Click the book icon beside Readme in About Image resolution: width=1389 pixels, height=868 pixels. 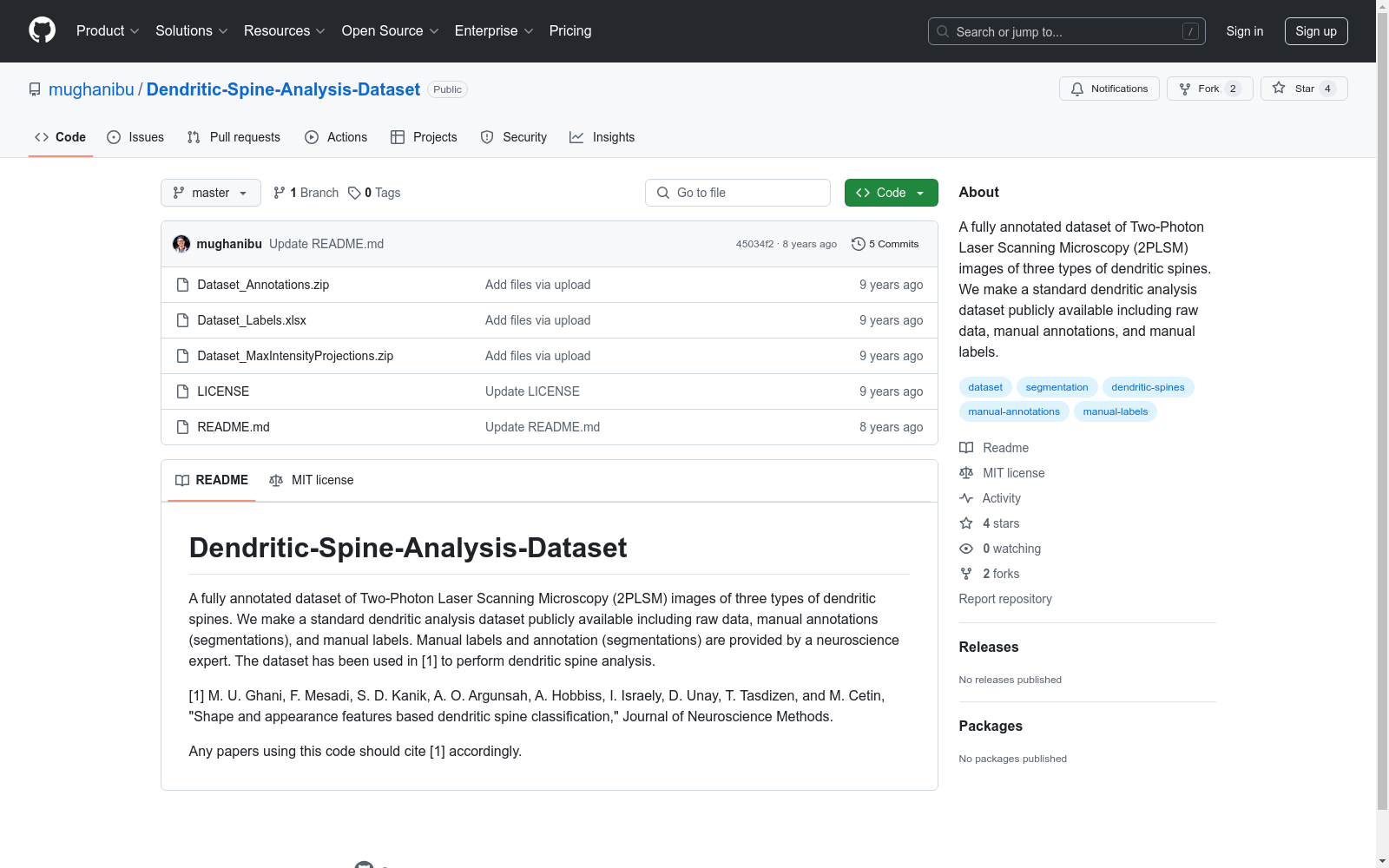(x=966, y=448)
